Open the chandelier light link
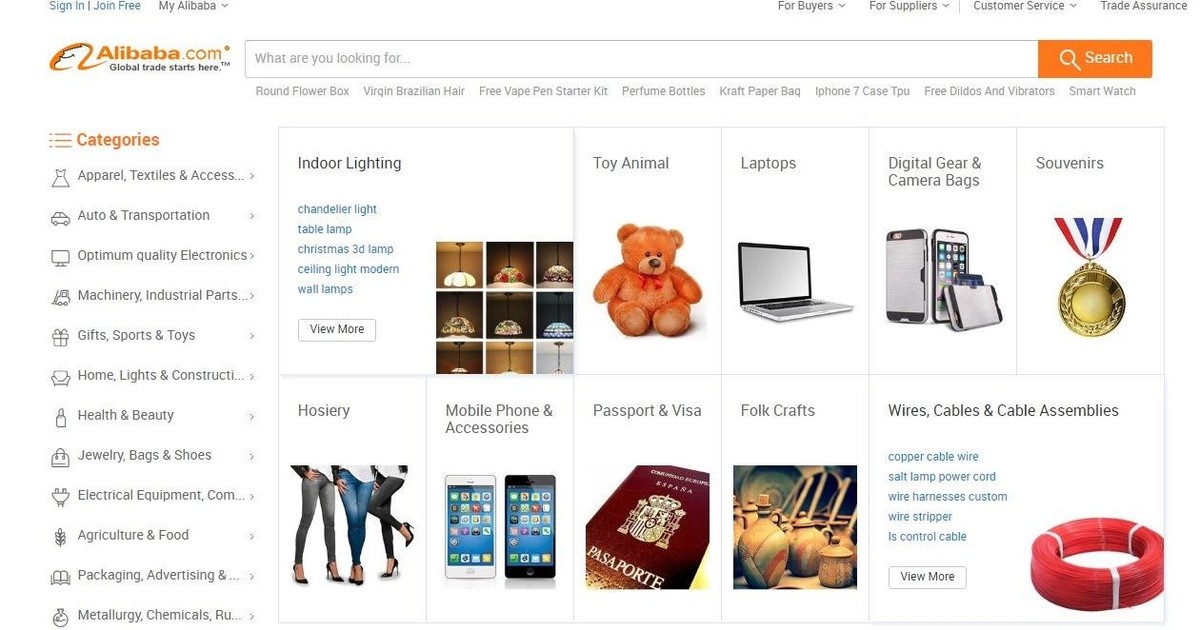1200x630 pixels. (337, 209)
